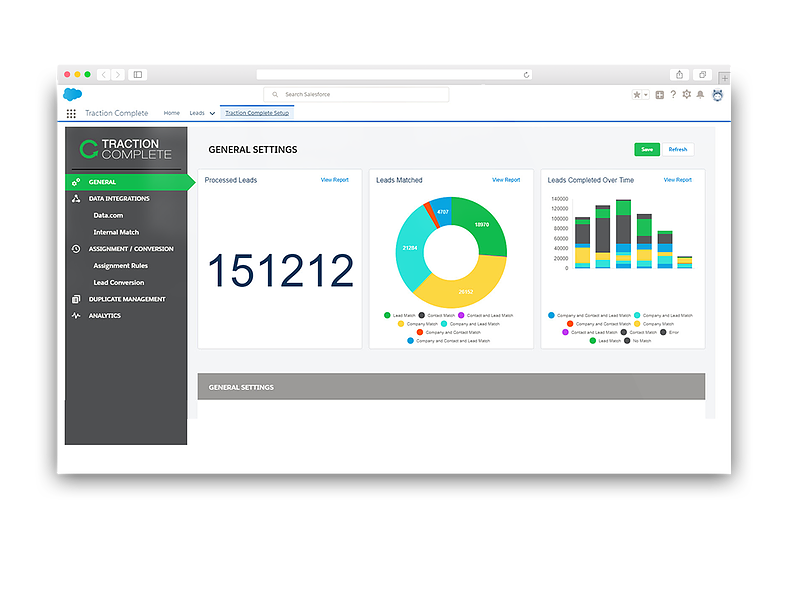
Task: Select DATA INTEGRATIONS in the sidebar
Action: 119,198
